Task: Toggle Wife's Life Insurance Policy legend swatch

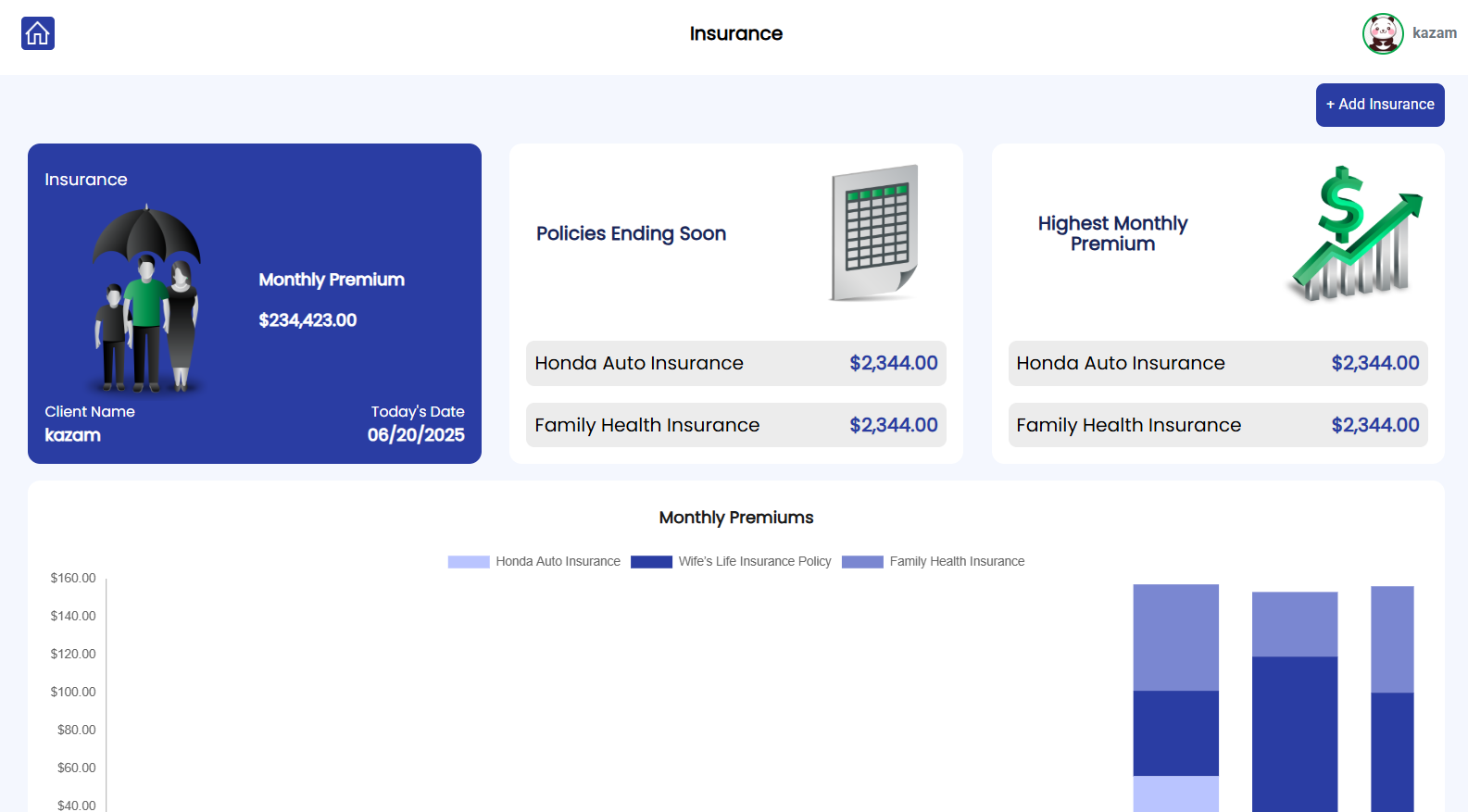Action: [651, 562]
